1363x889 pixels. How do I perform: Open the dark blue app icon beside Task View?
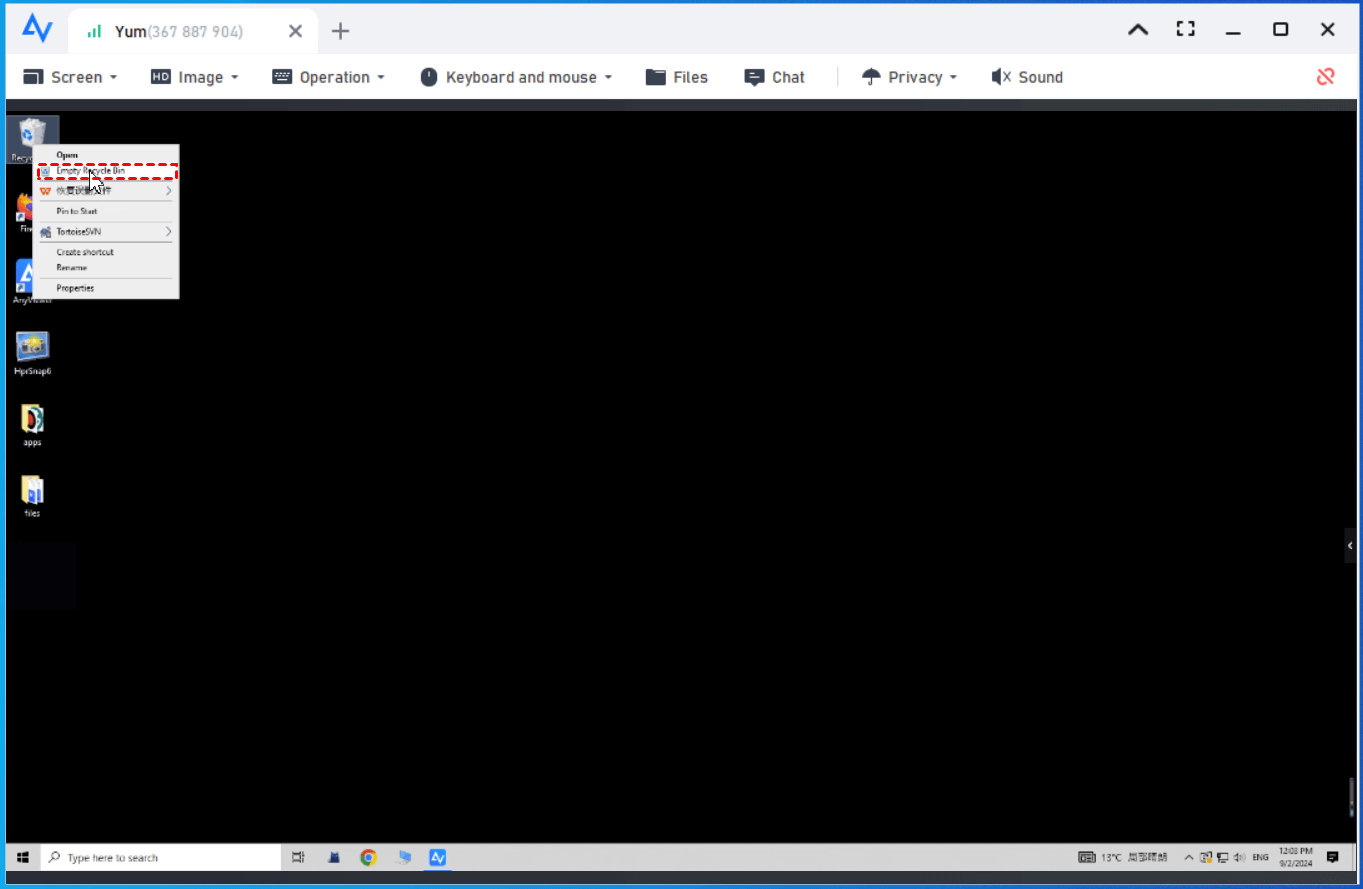click(334, 857)
